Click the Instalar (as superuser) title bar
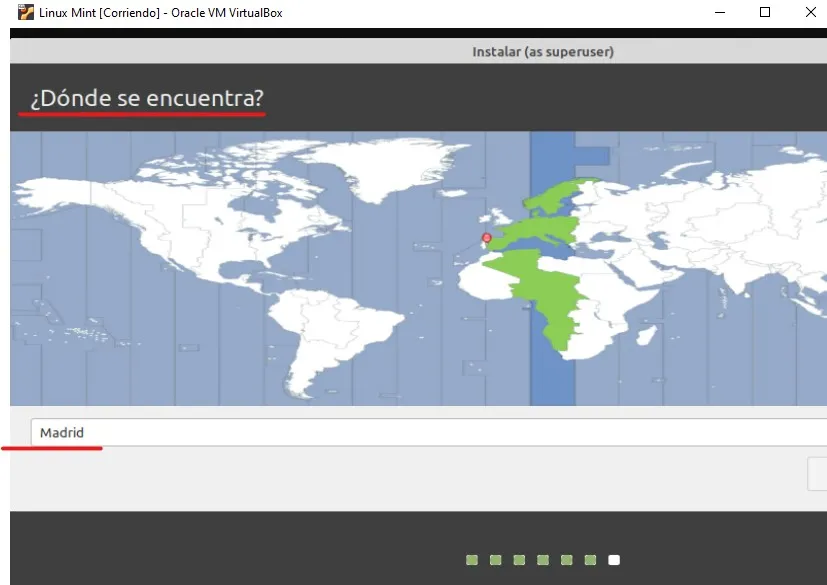 tap(543, 51)
